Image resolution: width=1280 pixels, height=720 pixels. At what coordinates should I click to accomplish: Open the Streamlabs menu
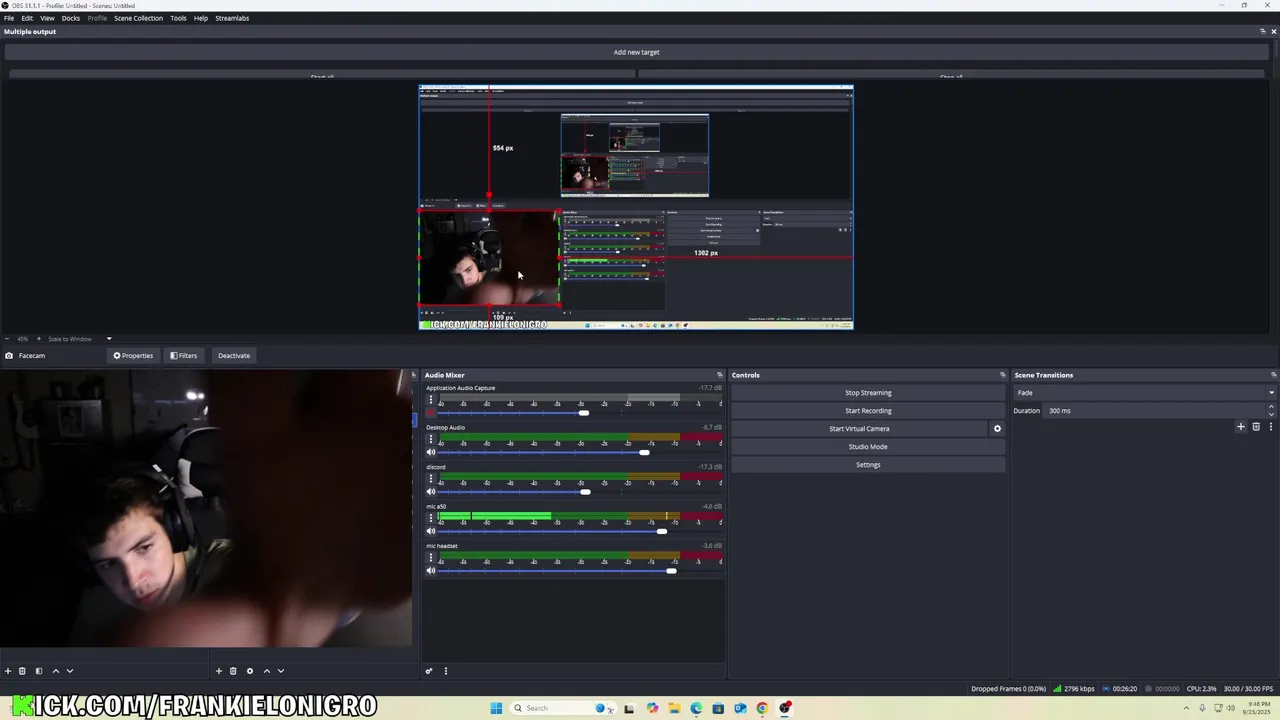tap(232, 18)
